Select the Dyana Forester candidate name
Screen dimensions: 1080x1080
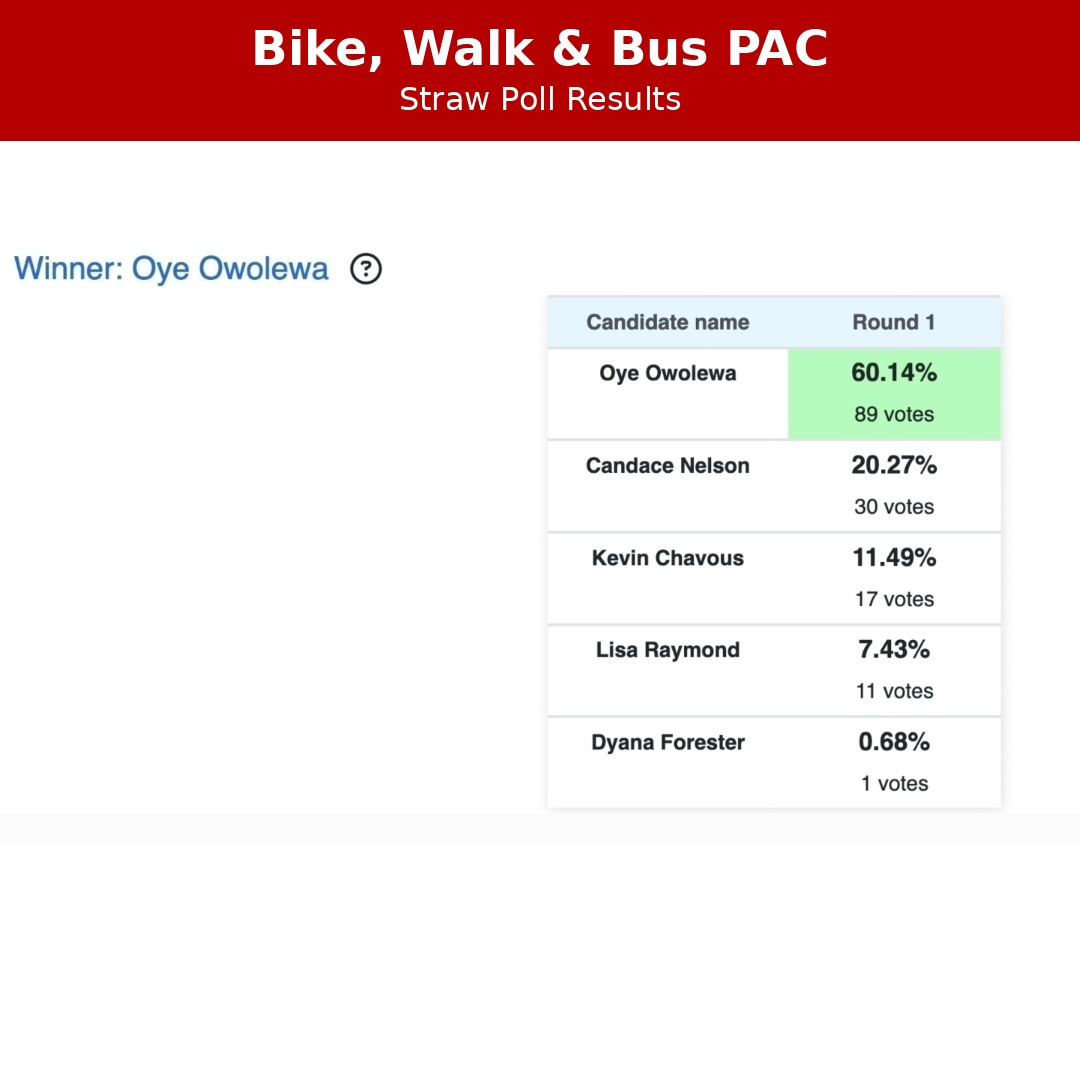pos(667,742)
